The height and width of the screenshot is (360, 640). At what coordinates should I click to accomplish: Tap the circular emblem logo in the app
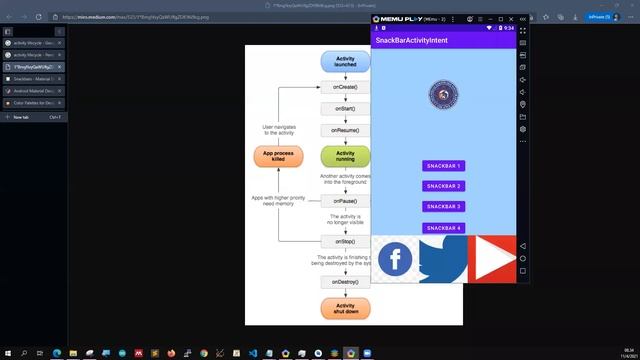[x=443, y=95]
